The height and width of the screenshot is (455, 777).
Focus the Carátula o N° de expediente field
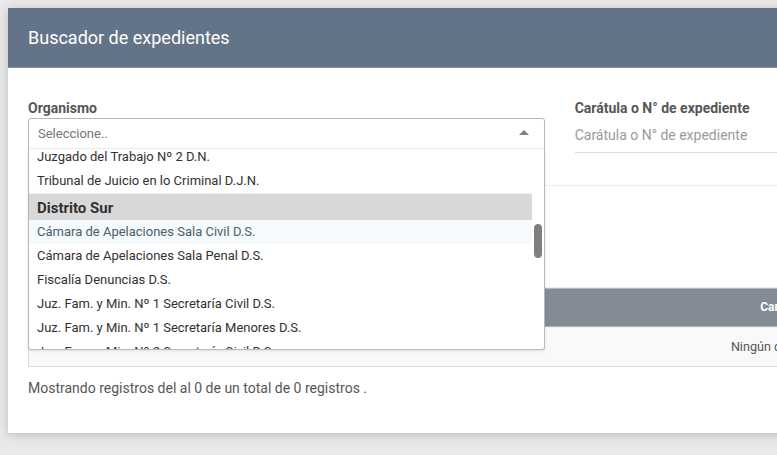click(672, 135)
